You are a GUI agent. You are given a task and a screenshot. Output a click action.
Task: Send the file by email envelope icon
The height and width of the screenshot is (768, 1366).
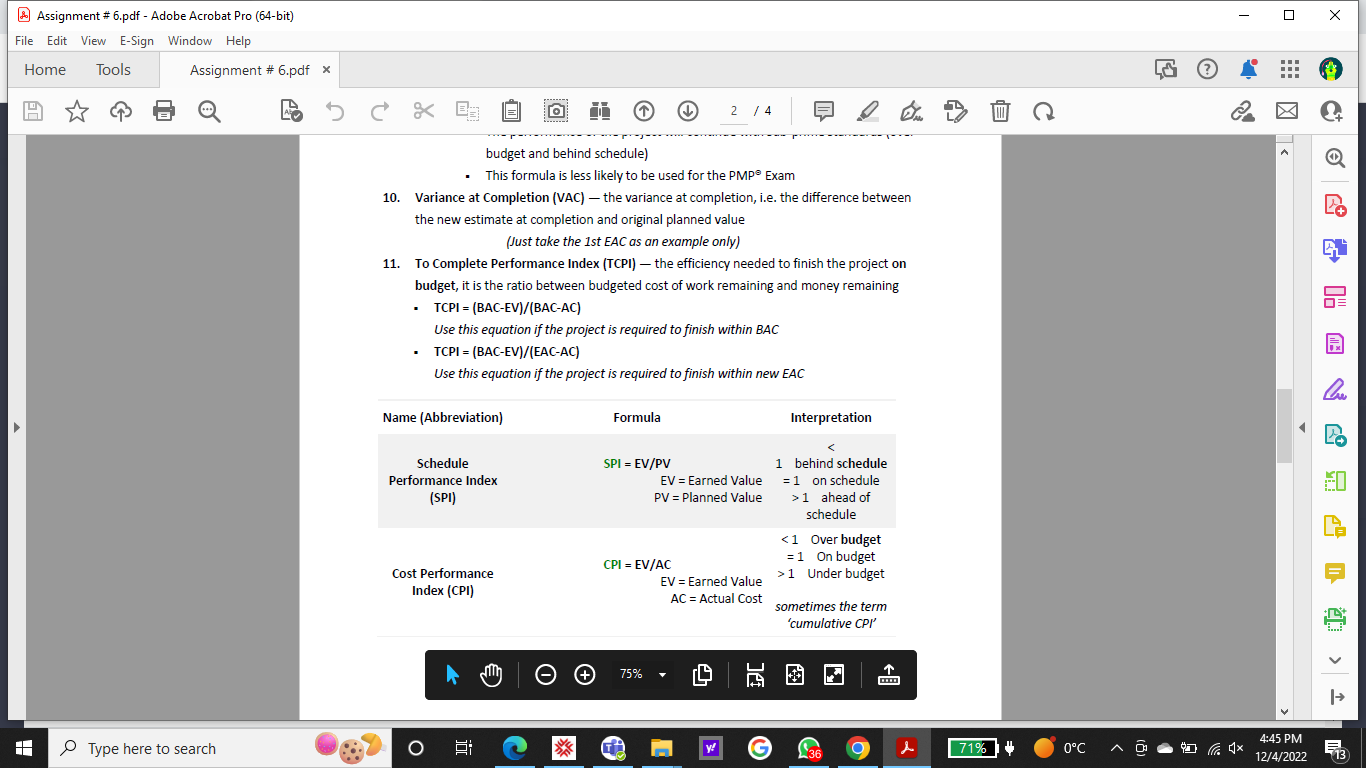coord(1287,111)
